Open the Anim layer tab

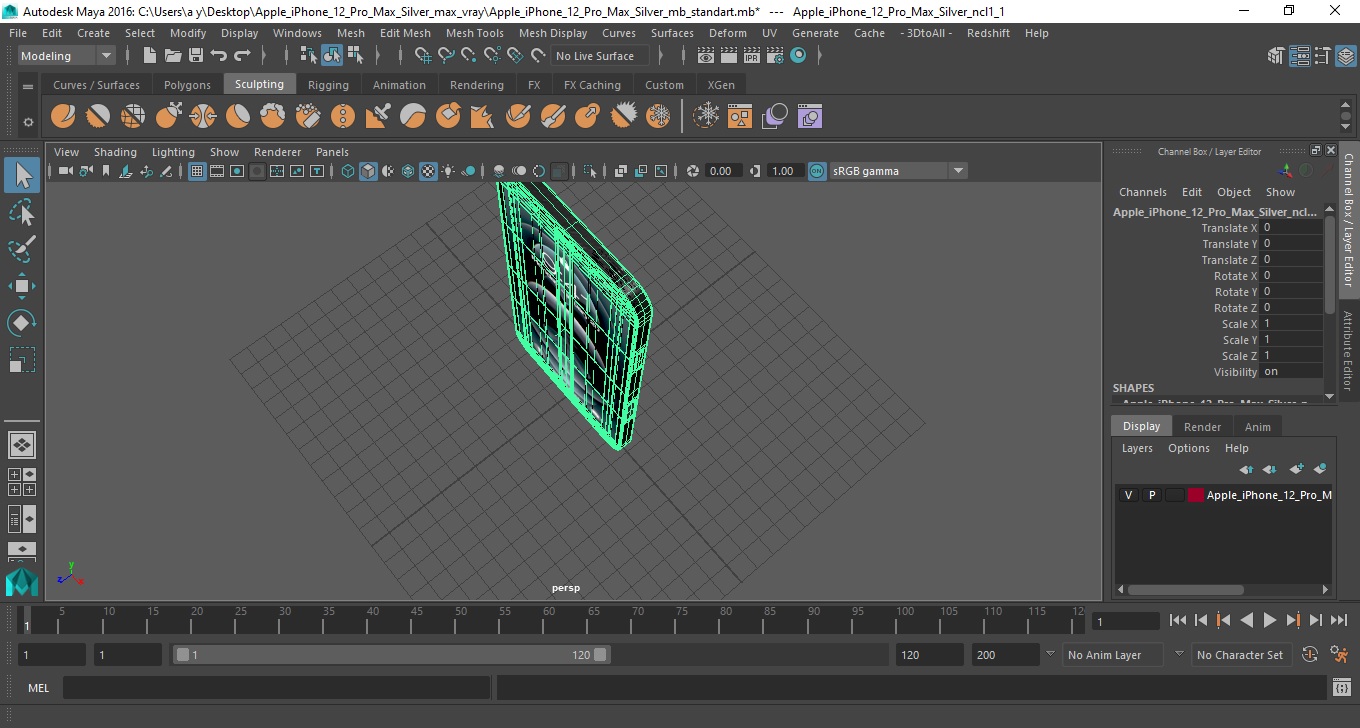(x=1257, y=427)
